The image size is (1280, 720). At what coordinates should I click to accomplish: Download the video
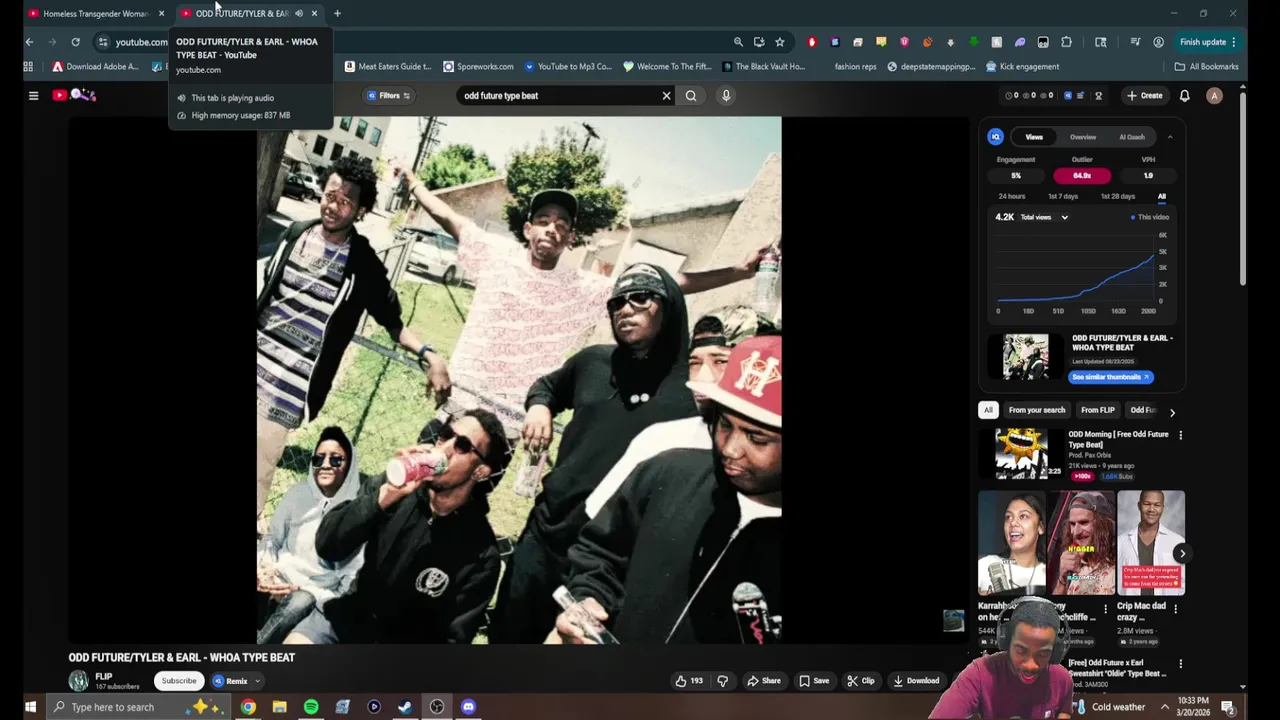916,681
